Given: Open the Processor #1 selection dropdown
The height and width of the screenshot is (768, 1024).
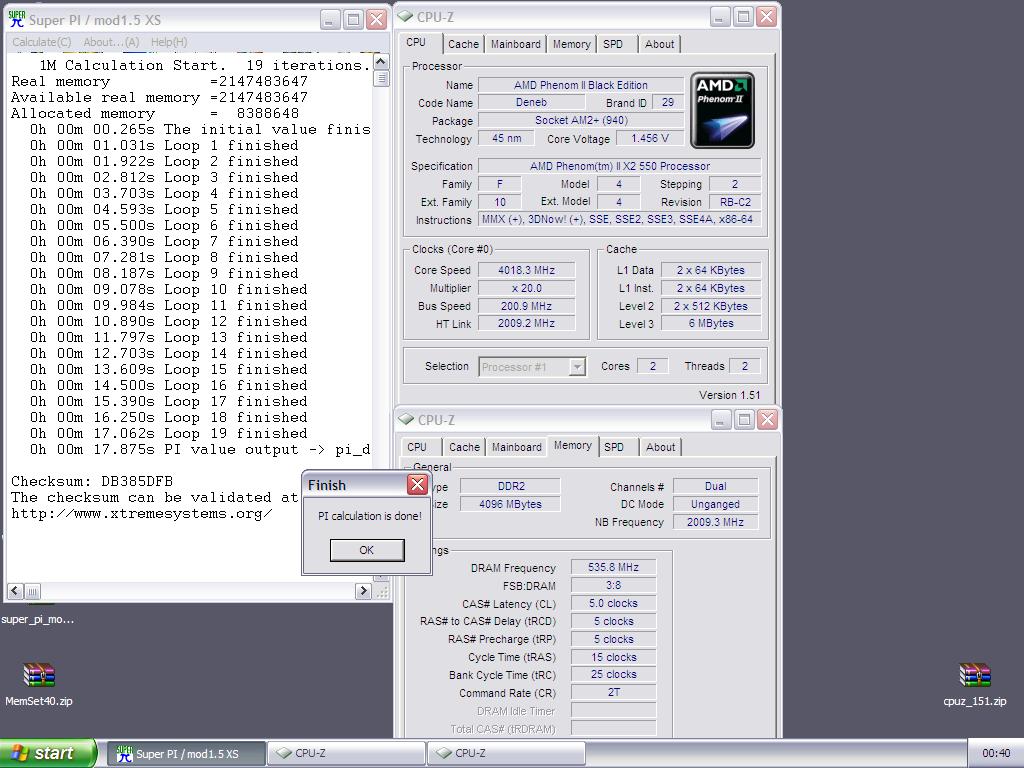Looking at the screenshot, I should pos(577,367).
